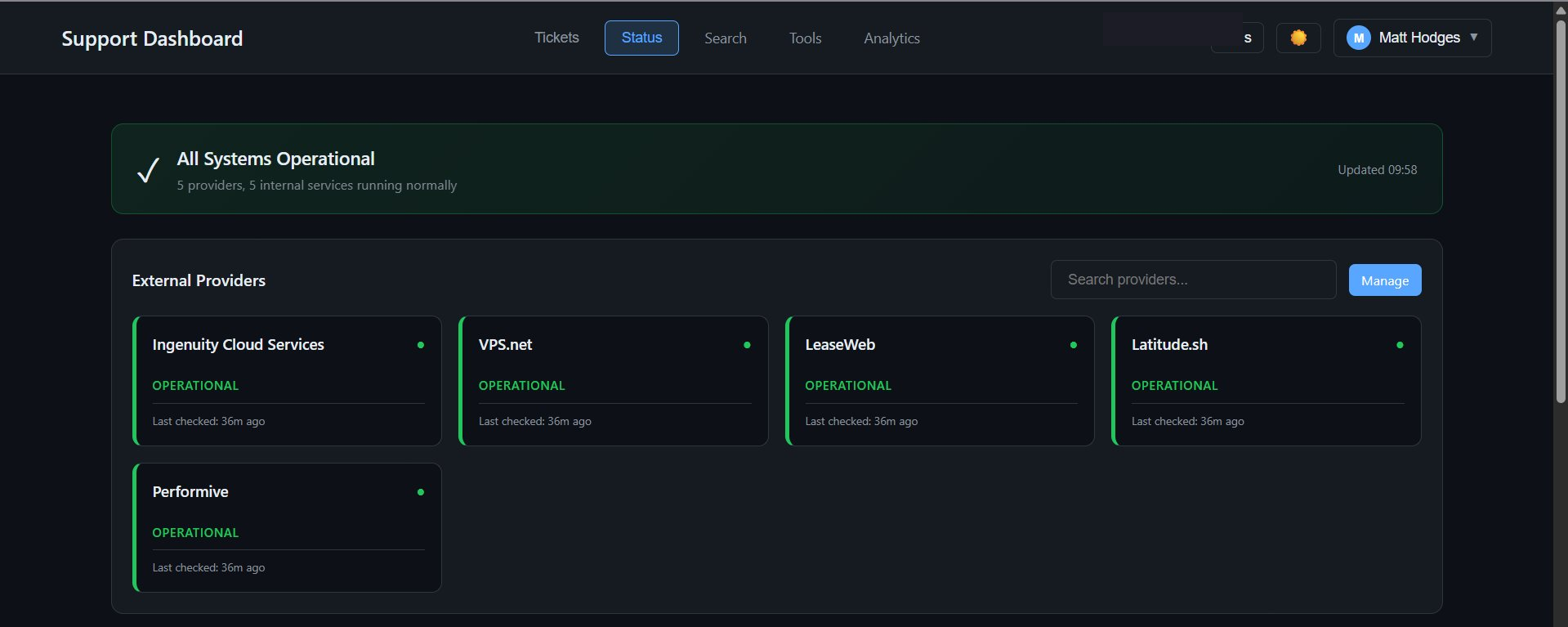Click OPERATIONAL label under Latitude.sh
Image resolution: width=1568 pixels, height=627 pixels.
click(1174, 385)
